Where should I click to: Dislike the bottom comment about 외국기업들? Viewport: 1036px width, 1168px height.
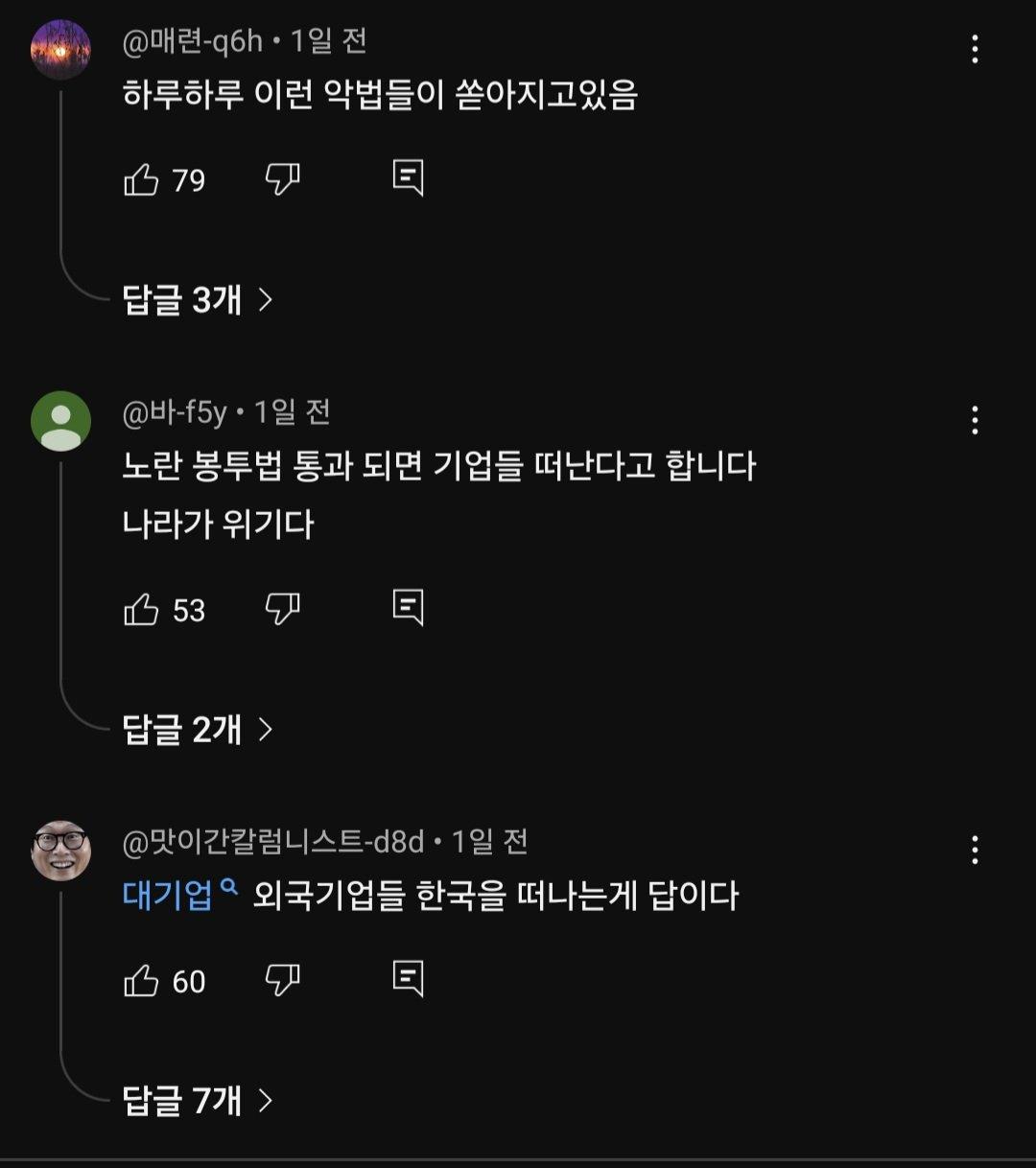click(284, 980)
